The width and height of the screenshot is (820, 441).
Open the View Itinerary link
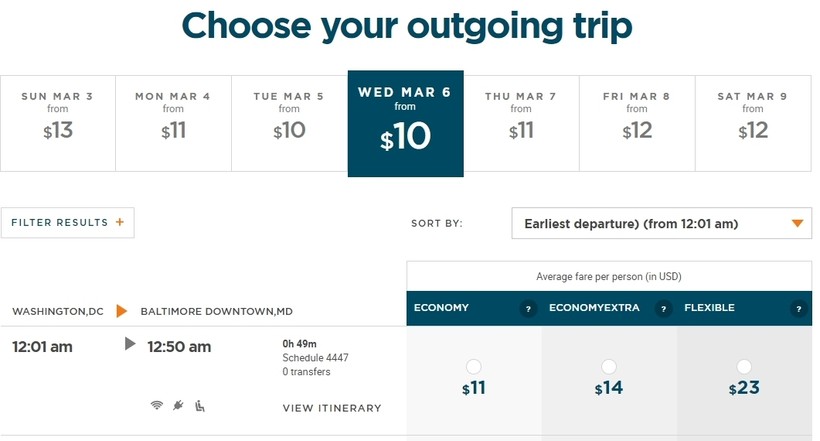332,408
